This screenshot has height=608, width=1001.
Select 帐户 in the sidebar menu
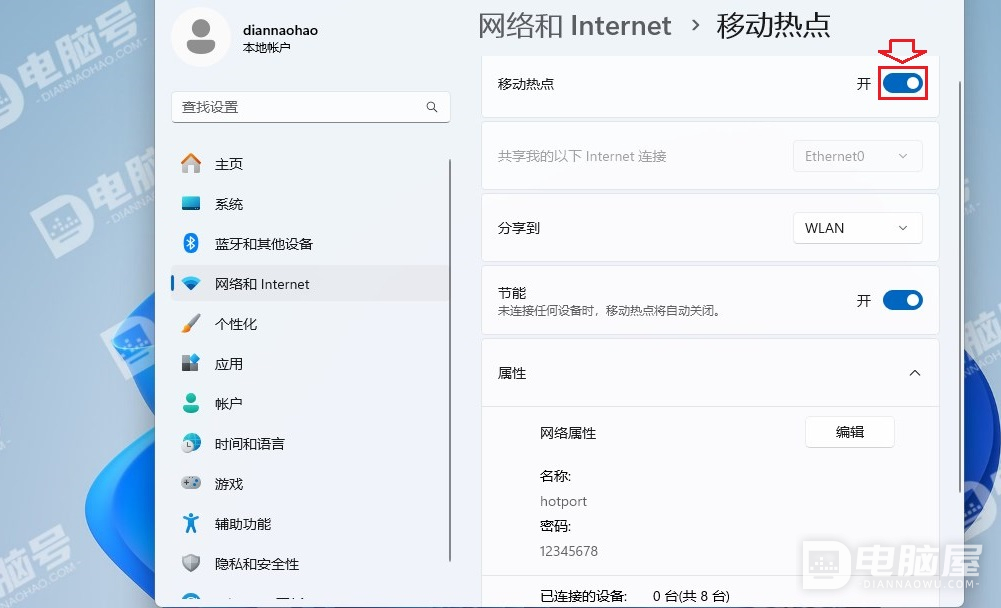tap(227, 403)
